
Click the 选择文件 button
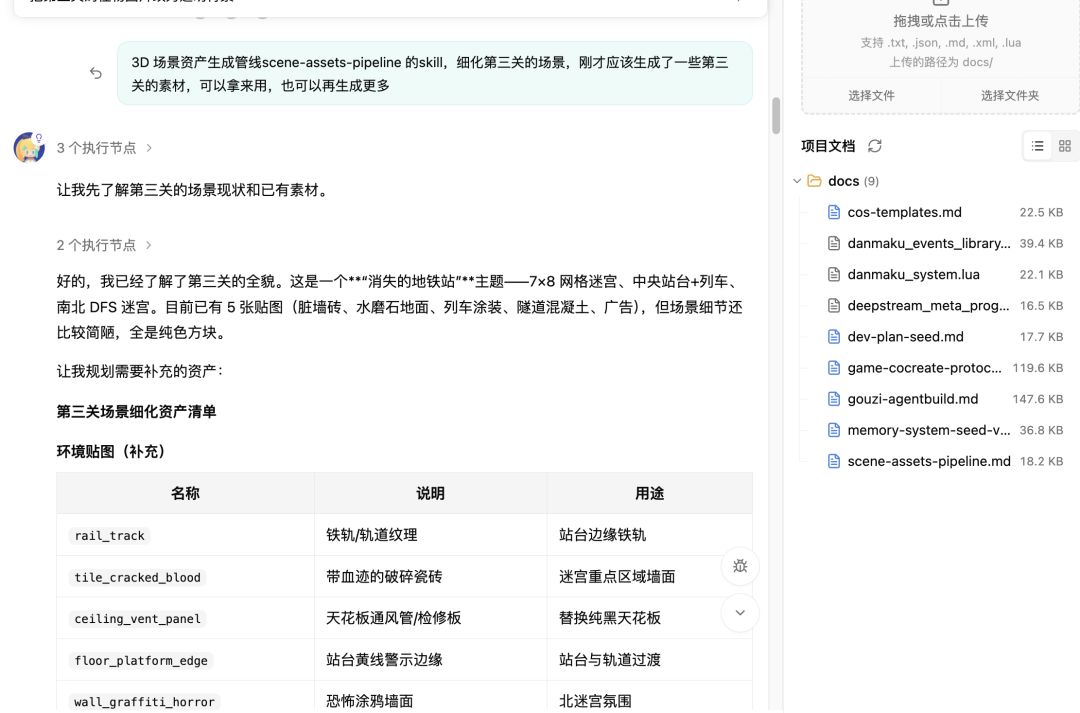click(x=871, y=96)
